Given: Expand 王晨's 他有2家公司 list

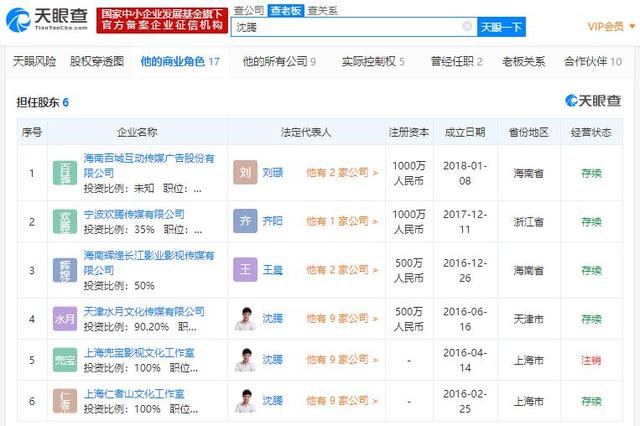Looking at the screenshot, I should 342,270.
